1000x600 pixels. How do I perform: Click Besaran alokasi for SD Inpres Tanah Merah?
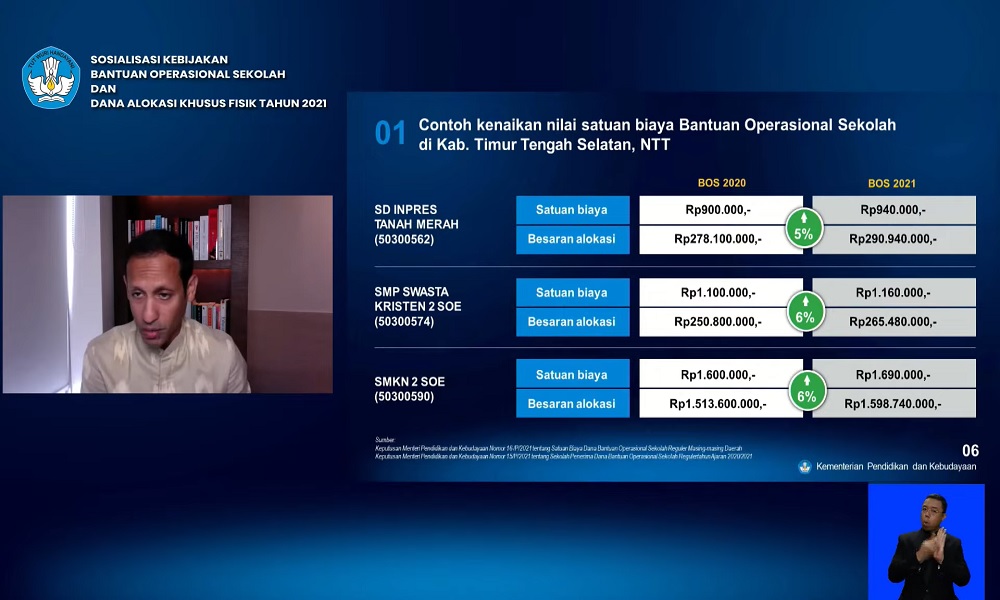point(572,239)
